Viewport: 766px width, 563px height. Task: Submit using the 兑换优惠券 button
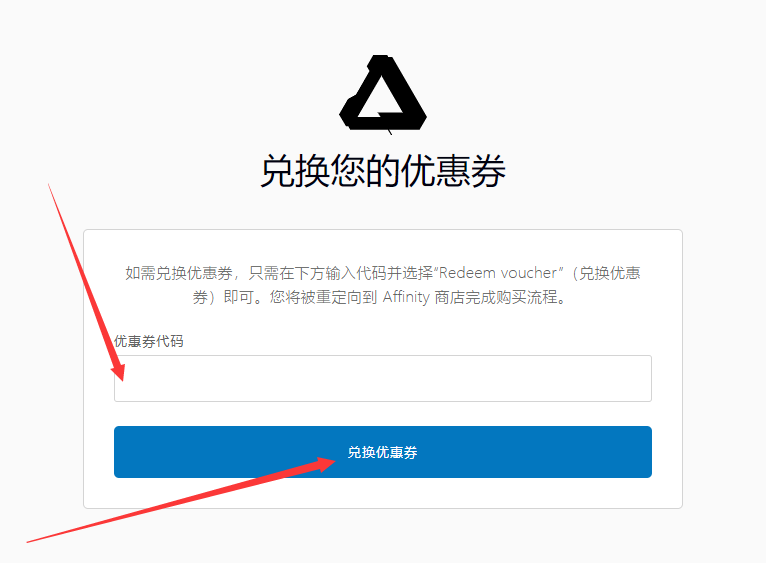pos(383,452)
